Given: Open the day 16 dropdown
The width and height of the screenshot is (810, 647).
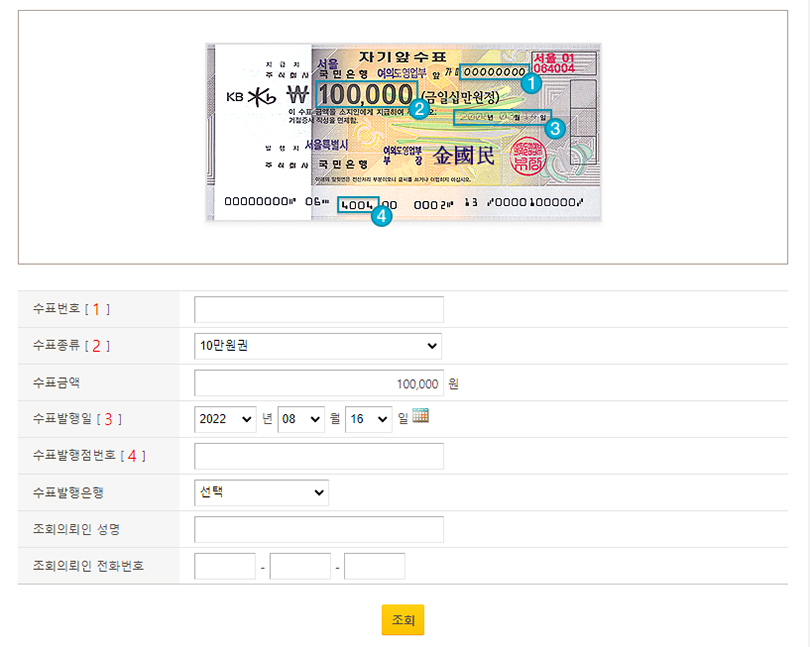Looking at the screenshot, I should (368, 419).
